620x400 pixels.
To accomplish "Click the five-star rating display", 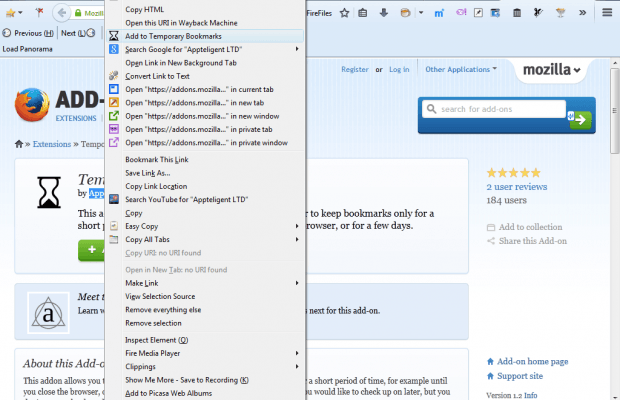I will pos(513,173).
